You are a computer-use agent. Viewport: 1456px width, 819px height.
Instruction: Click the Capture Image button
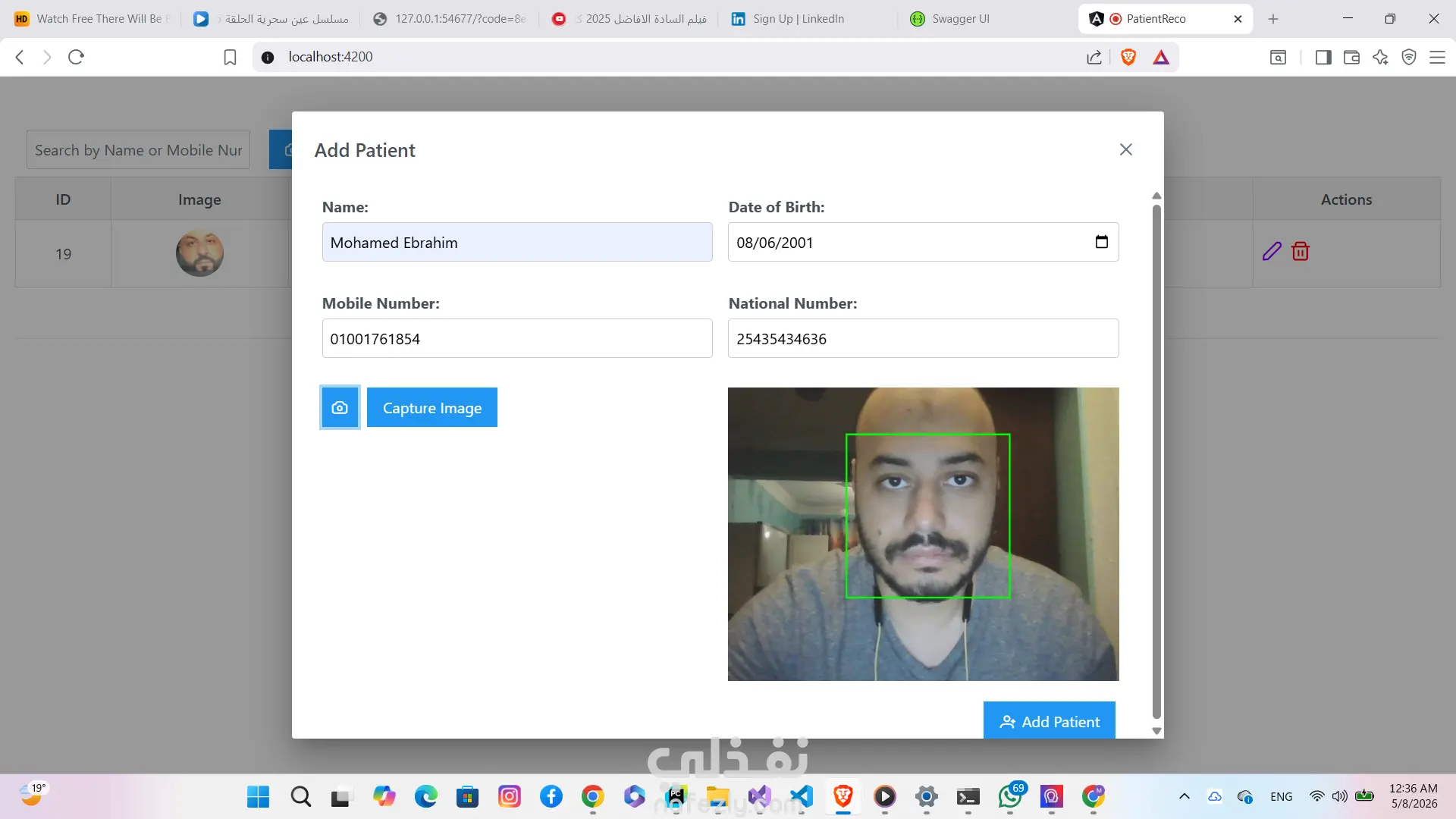click(432, 407)
